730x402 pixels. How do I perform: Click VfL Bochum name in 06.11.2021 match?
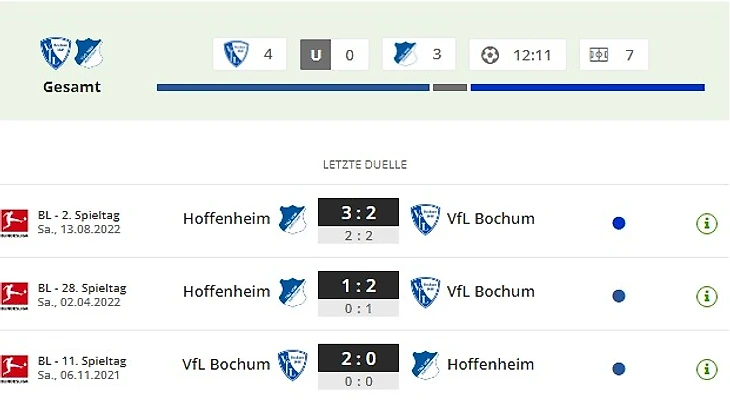pyautogui.click(x=226, y=364)
